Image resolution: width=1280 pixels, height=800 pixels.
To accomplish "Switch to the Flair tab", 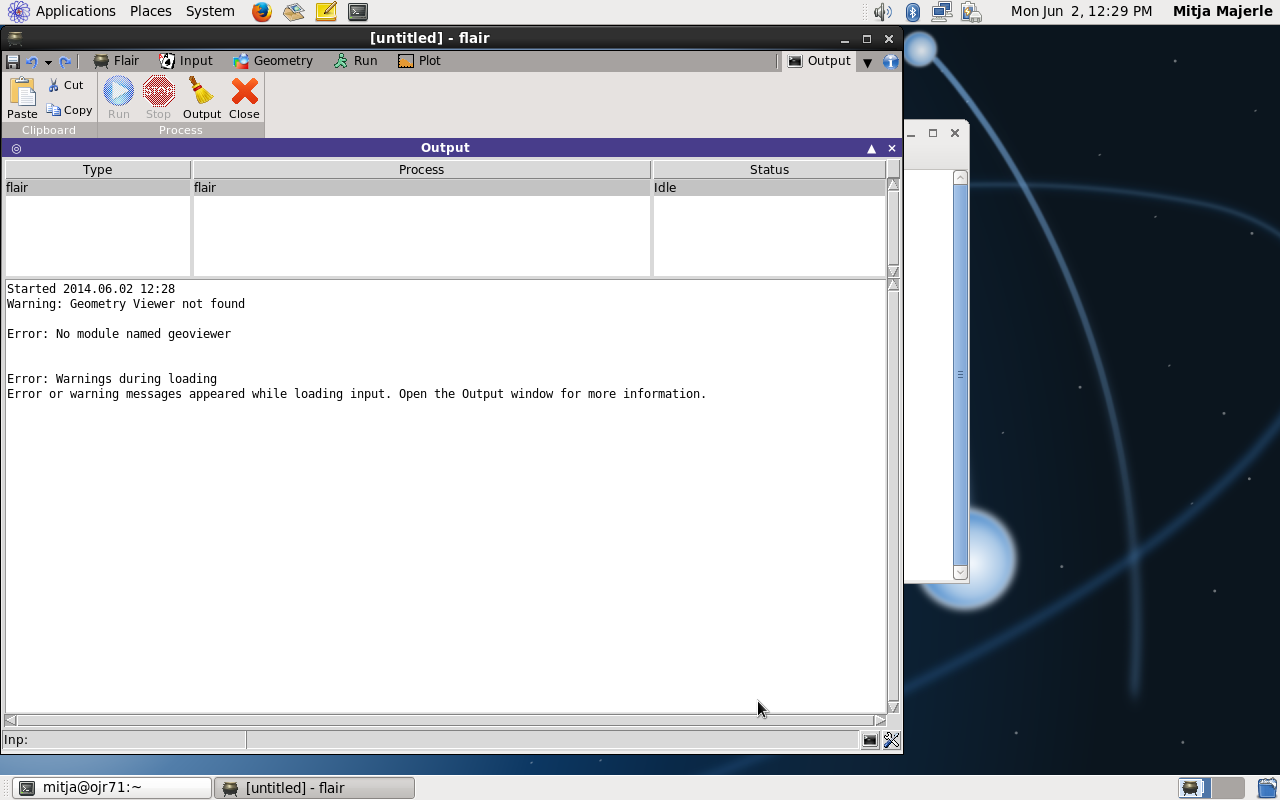I will pos(116,60).
